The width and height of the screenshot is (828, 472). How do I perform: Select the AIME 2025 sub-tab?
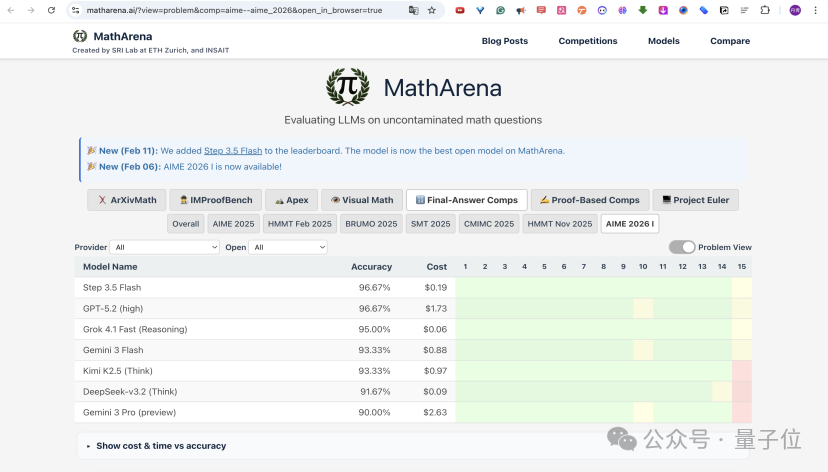(x=233, y=224)
